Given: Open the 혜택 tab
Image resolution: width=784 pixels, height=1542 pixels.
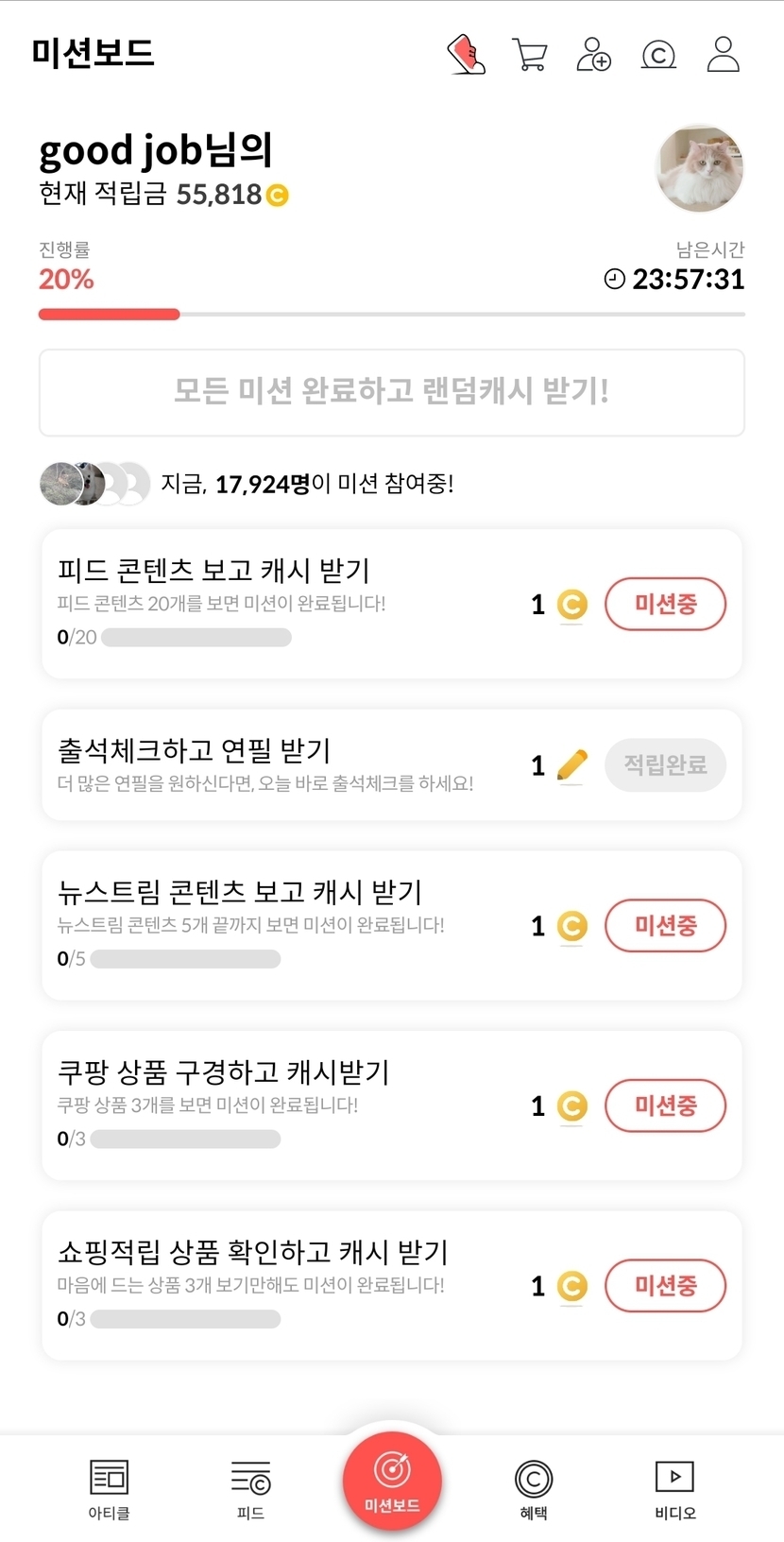Looking at the screenshot, I should [534, 1488].
